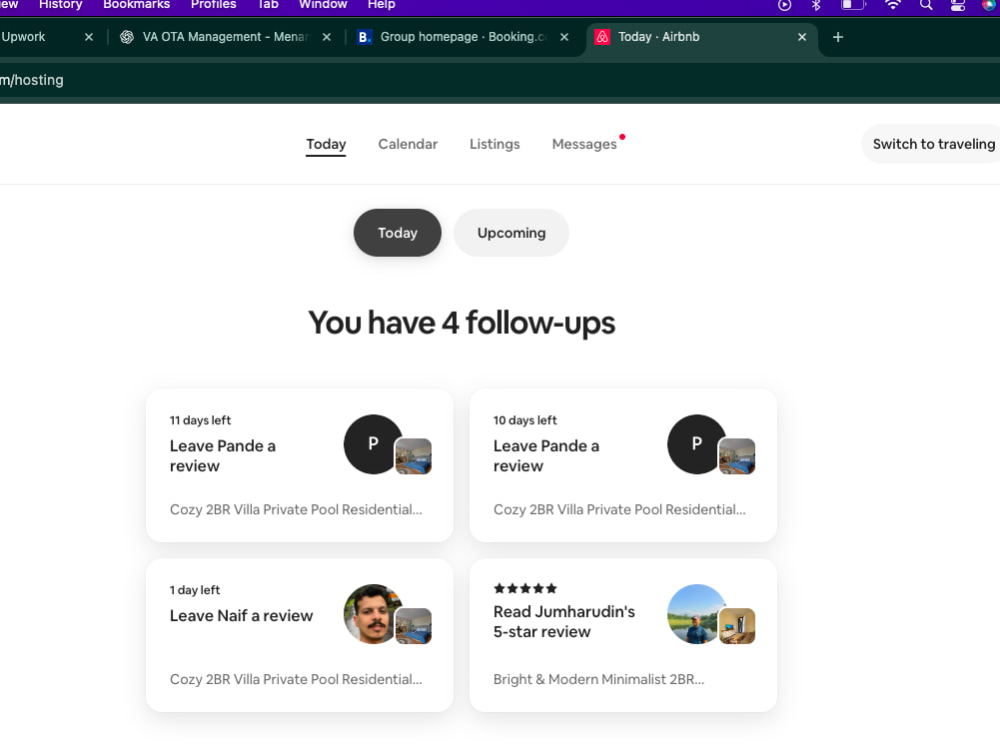The width and height of the screenshot is (1000, 750).
Task: Select the Today hosting nav tab
Action: (326, 144)
